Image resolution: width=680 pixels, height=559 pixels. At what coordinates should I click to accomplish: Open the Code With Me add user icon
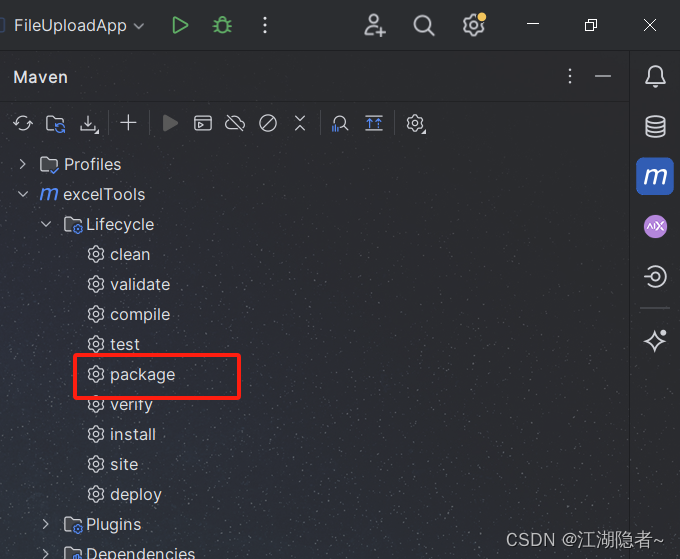375,25
